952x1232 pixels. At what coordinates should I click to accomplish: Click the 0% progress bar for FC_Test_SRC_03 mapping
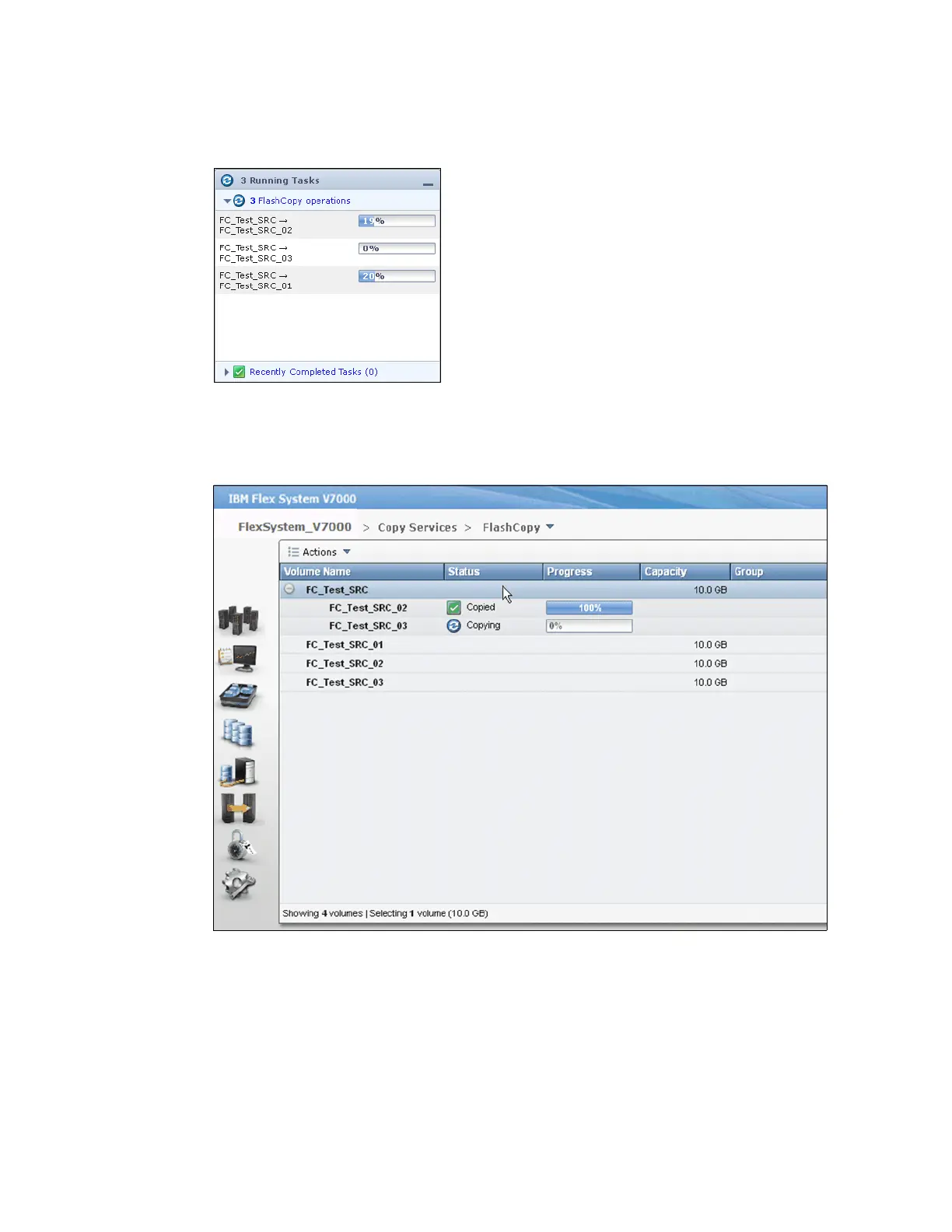[x=589, y=625]
